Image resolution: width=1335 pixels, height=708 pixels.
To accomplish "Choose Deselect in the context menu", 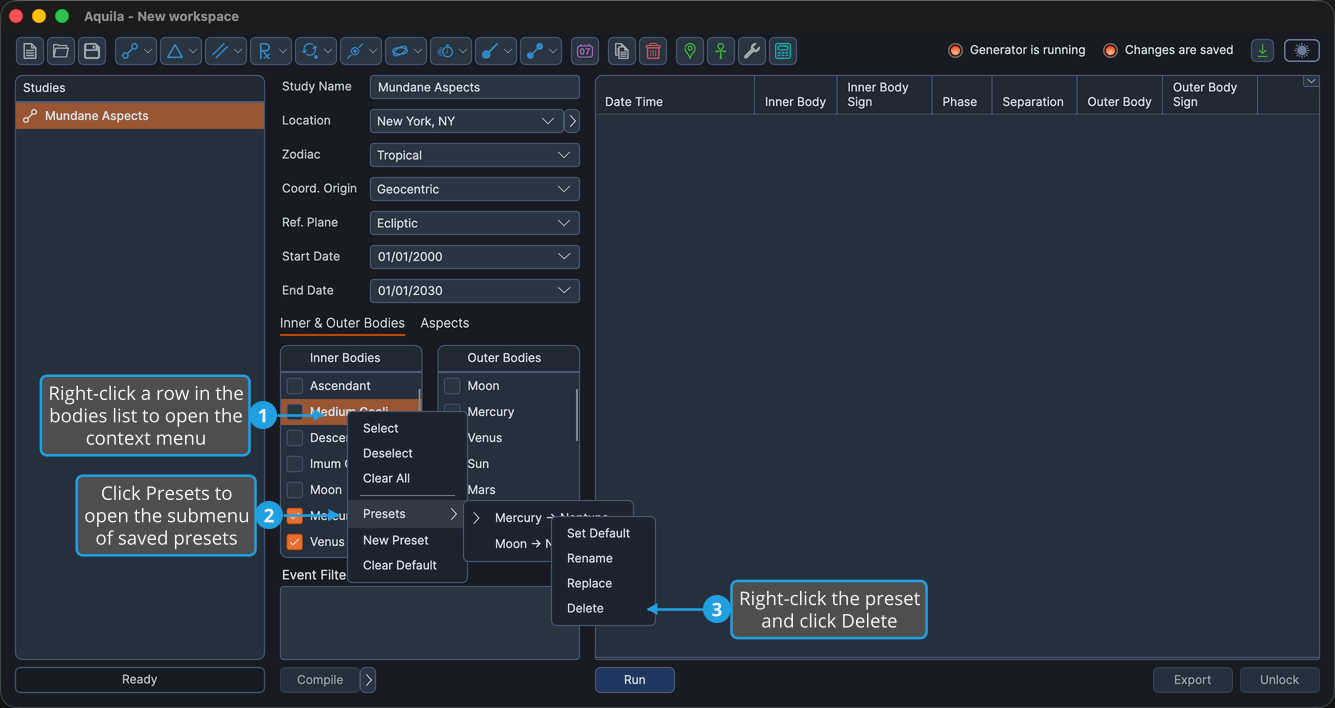I will (407, 453).
